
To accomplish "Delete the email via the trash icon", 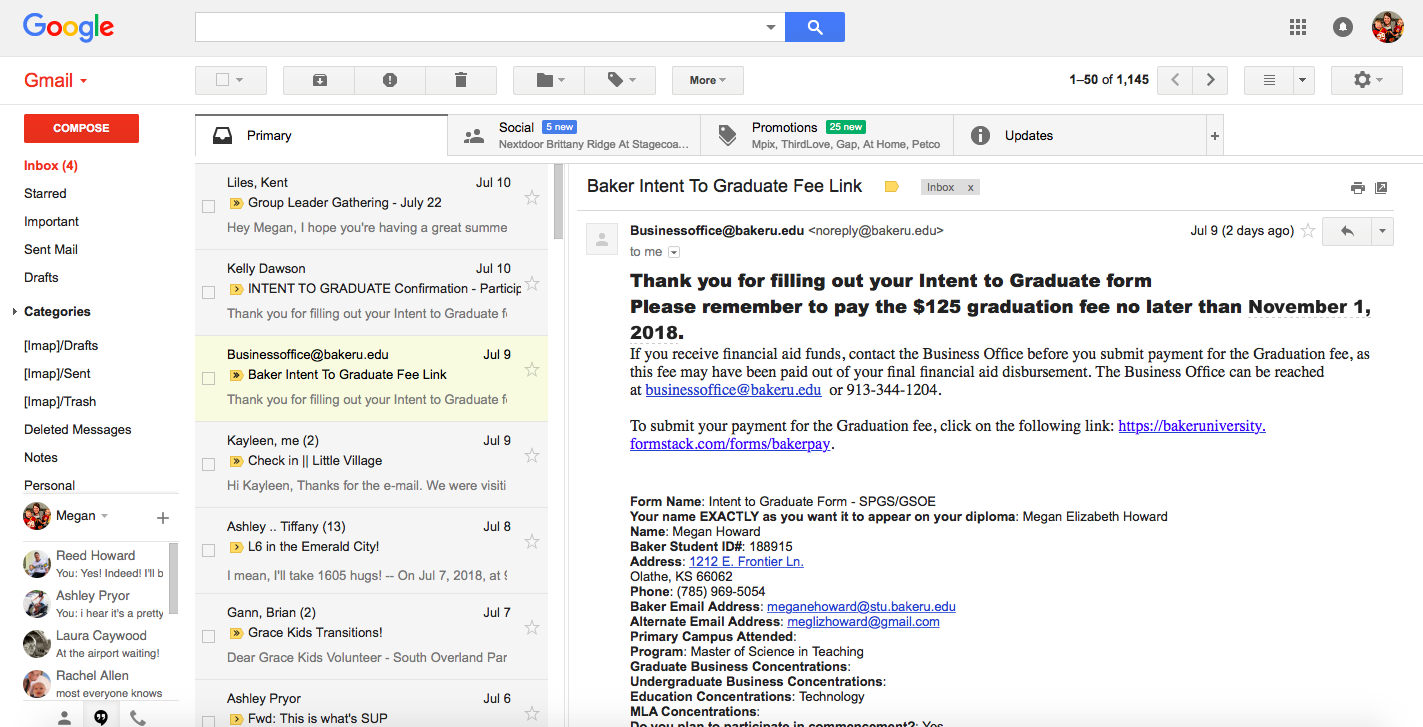I will coord(461,80).
